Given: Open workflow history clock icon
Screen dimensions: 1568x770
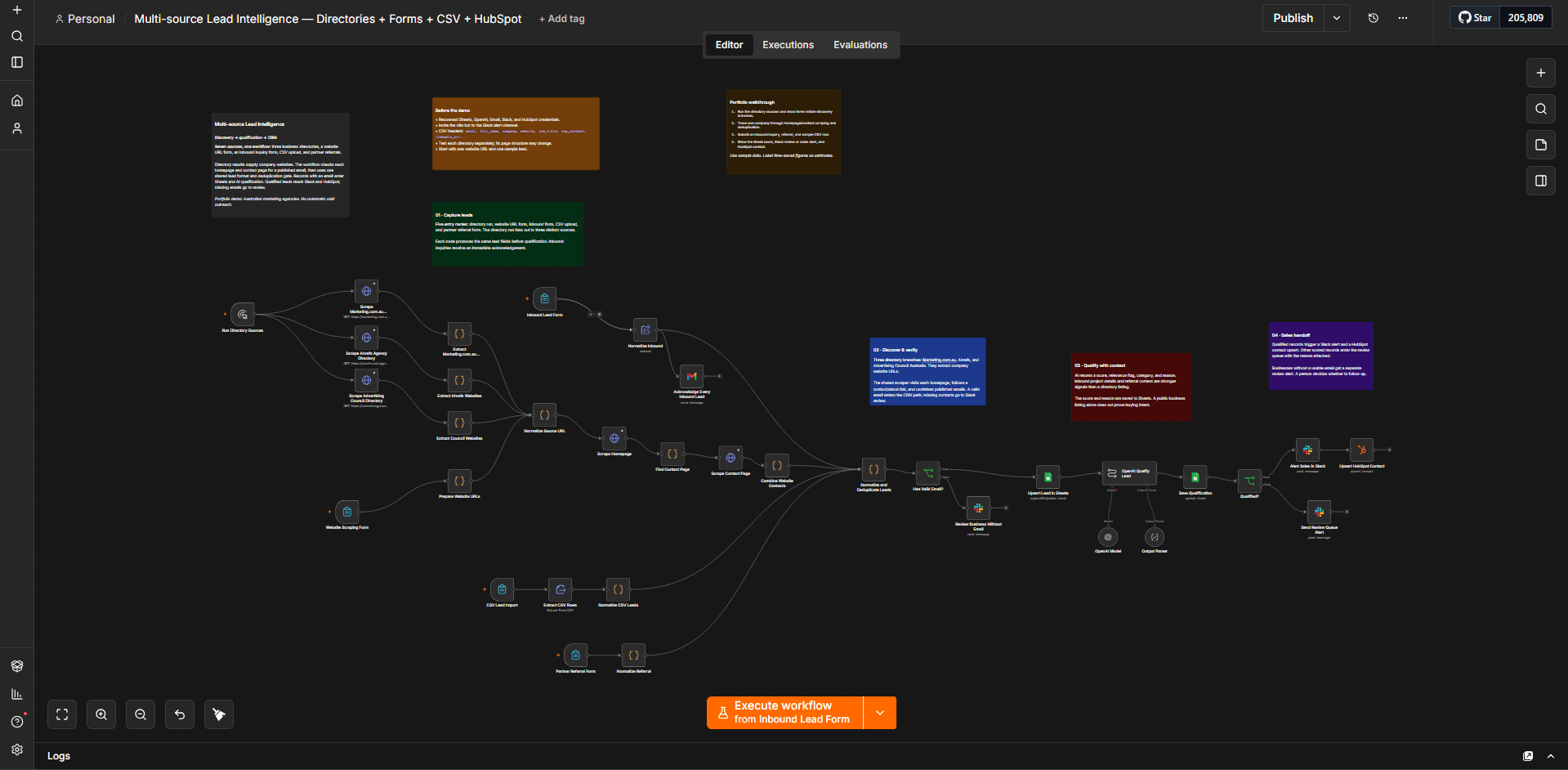Looking at the screenshot, I should coord(1374,18).
